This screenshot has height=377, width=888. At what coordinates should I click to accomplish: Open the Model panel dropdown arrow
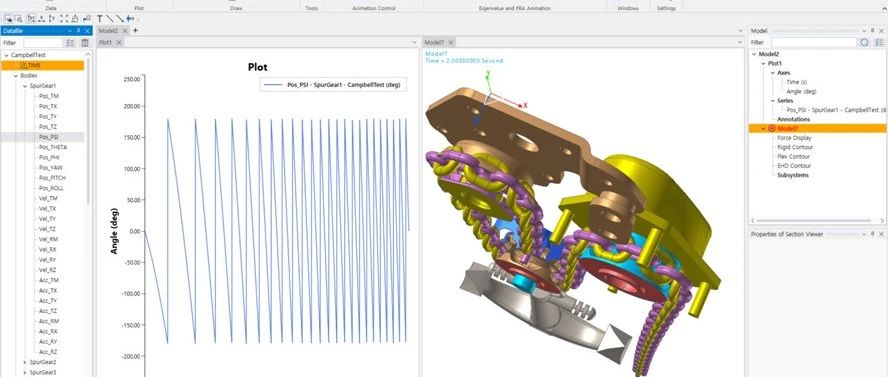pyautogui.click(x=864, y=31)
